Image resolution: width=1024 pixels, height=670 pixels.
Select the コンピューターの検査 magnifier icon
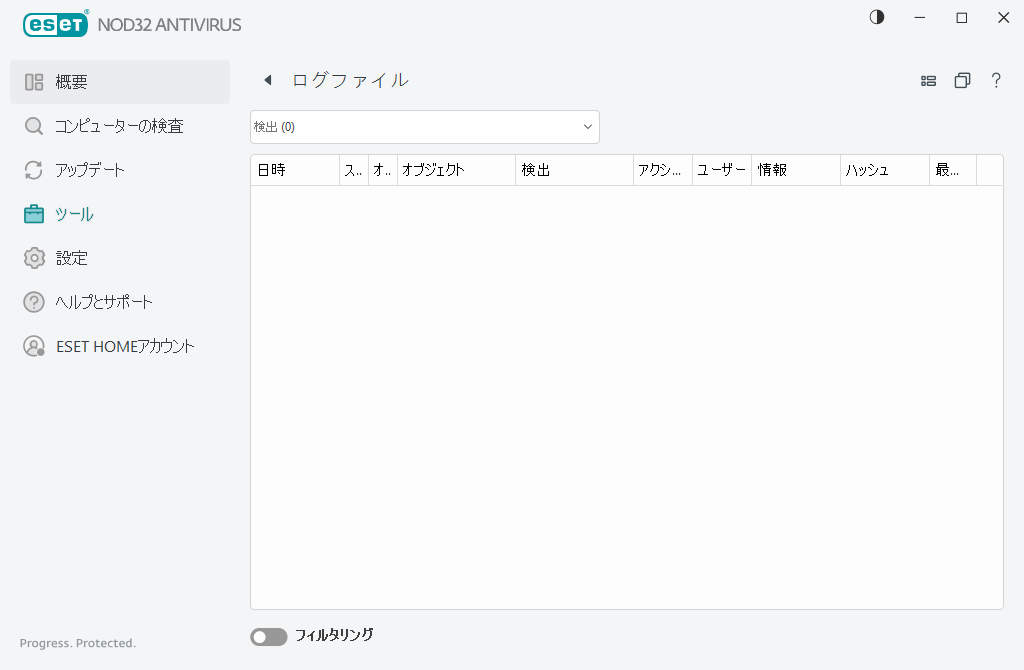pos(33,126)
